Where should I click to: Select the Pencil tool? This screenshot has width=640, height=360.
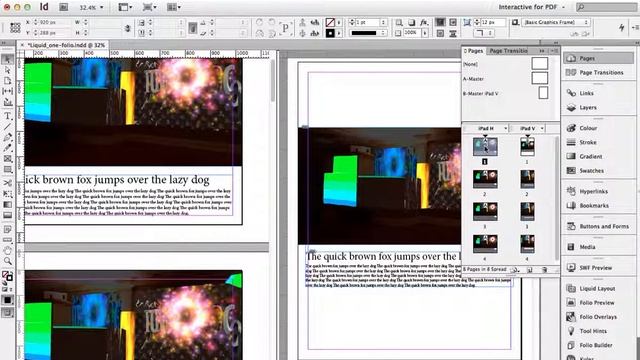tap(7, 148)
